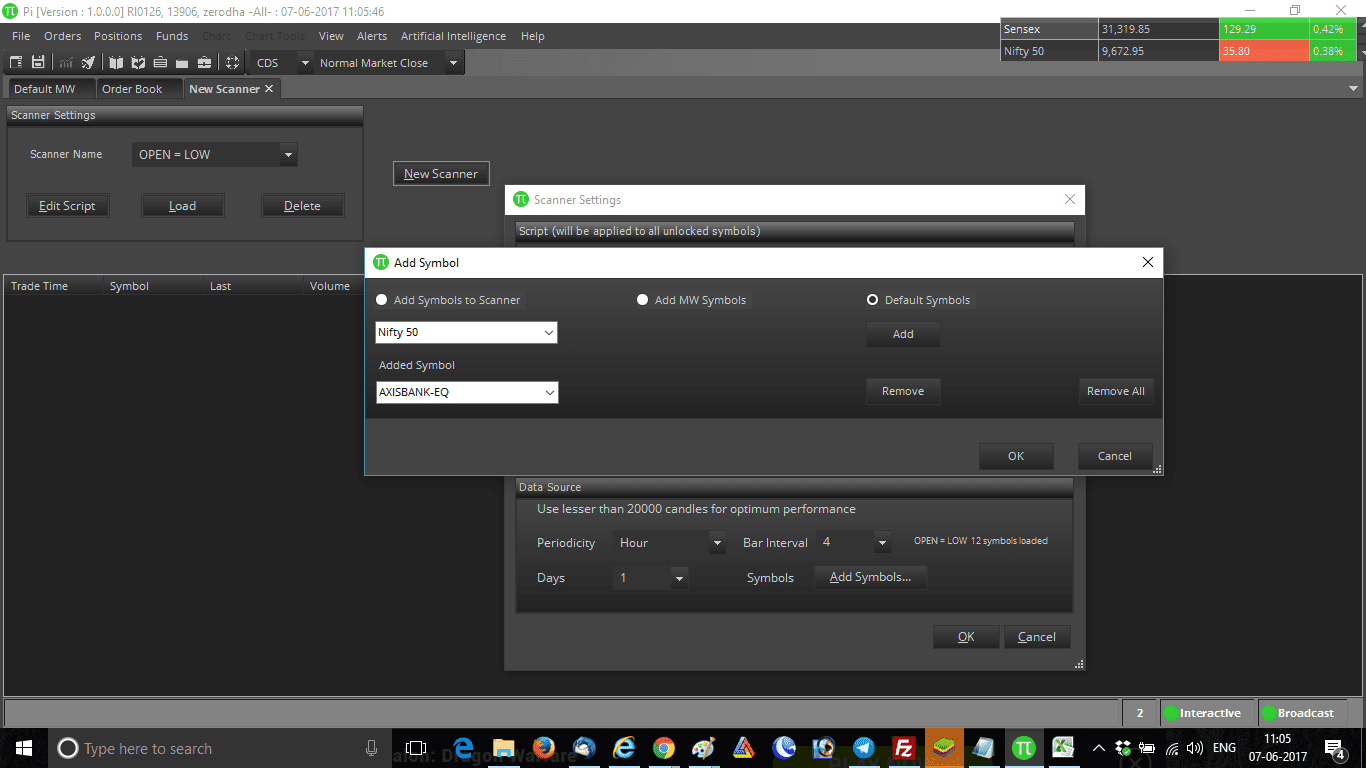
Task: Click the Add Symbols... button
Action: (x=871, y=577)
